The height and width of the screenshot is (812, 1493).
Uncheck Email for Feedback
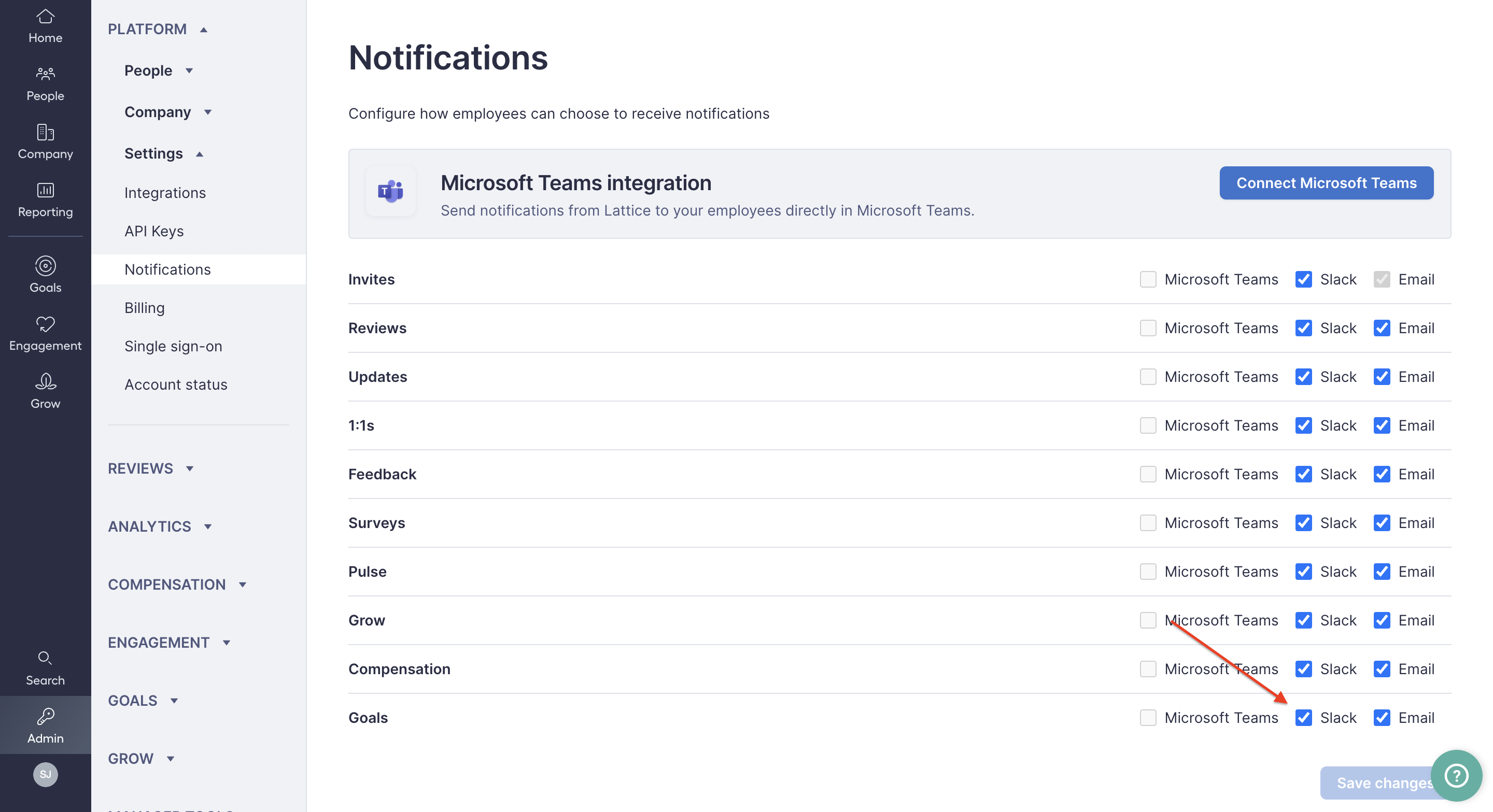[x=1381, y=474]
